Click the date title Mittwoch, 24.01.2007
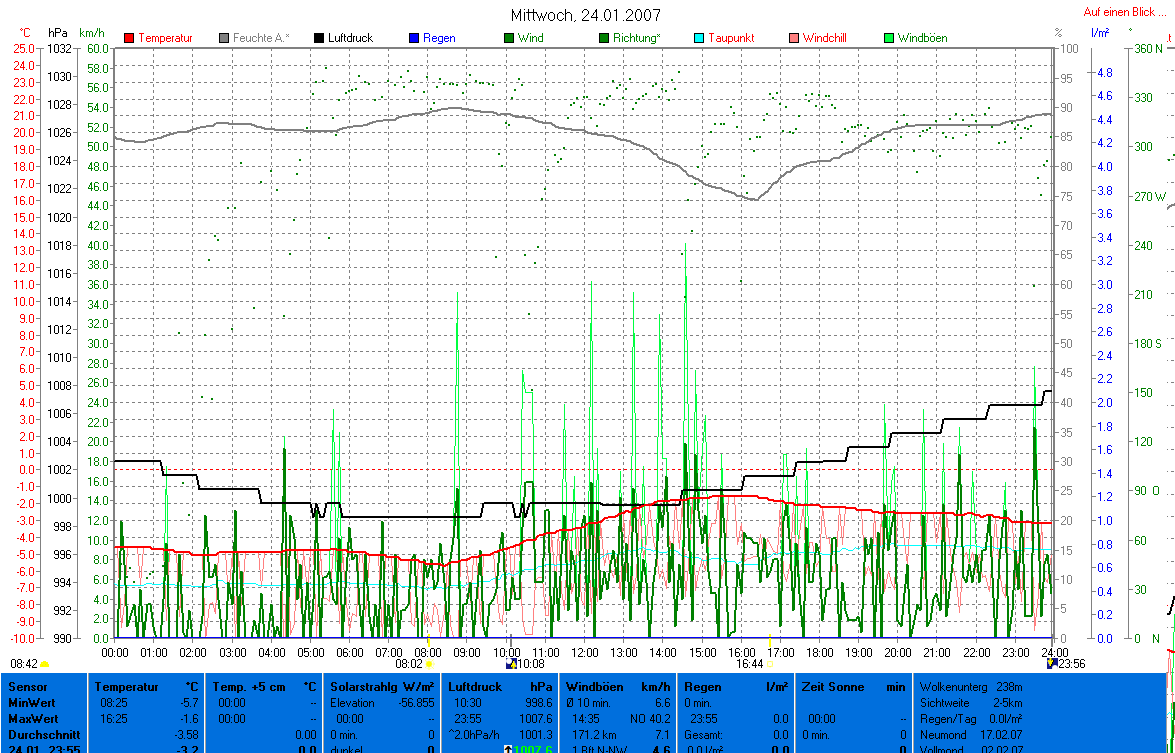1175x753 pixels. tap(585, 15)
